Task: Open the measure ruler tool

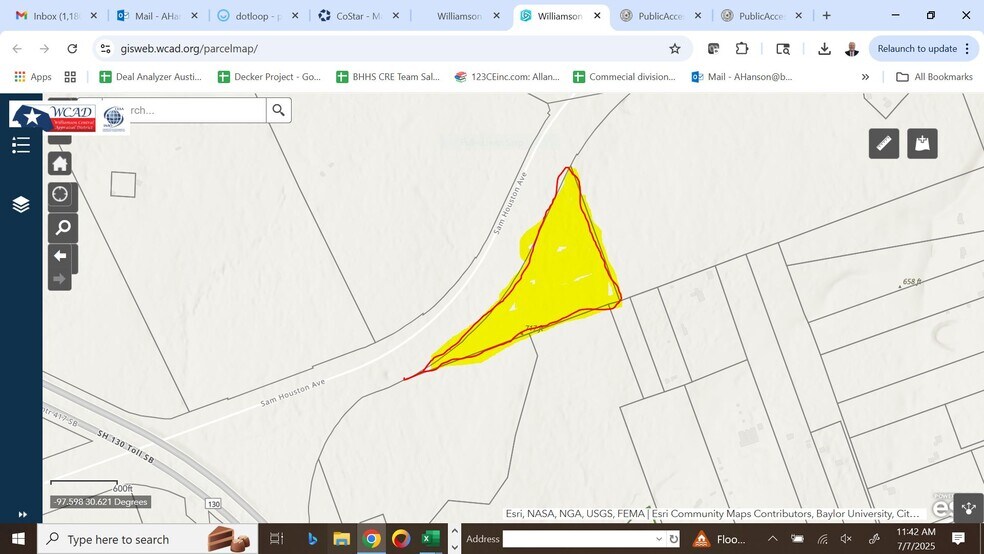Action: click(x=884, y=144)
